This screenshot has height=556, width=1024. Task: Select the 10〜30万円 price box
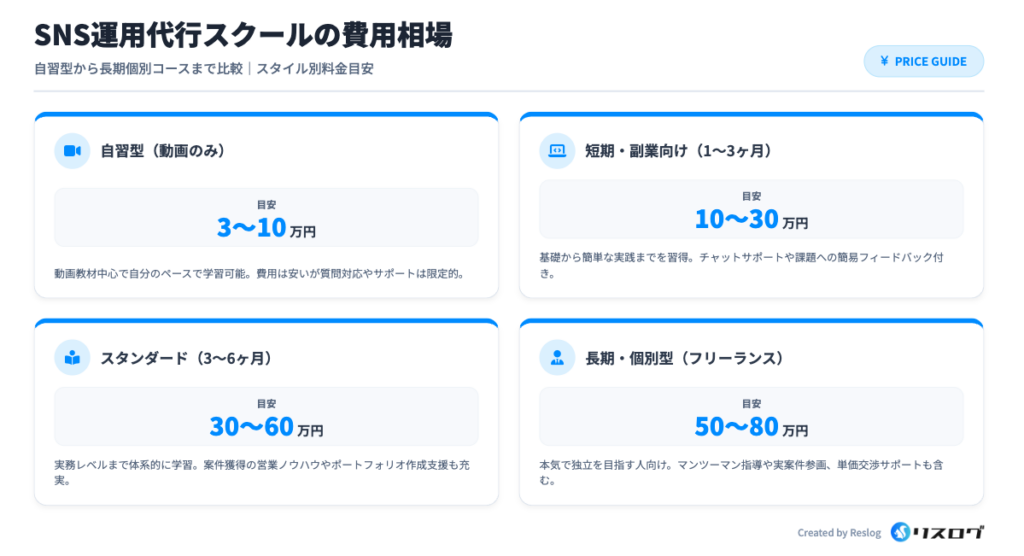(x=751, y=209)
